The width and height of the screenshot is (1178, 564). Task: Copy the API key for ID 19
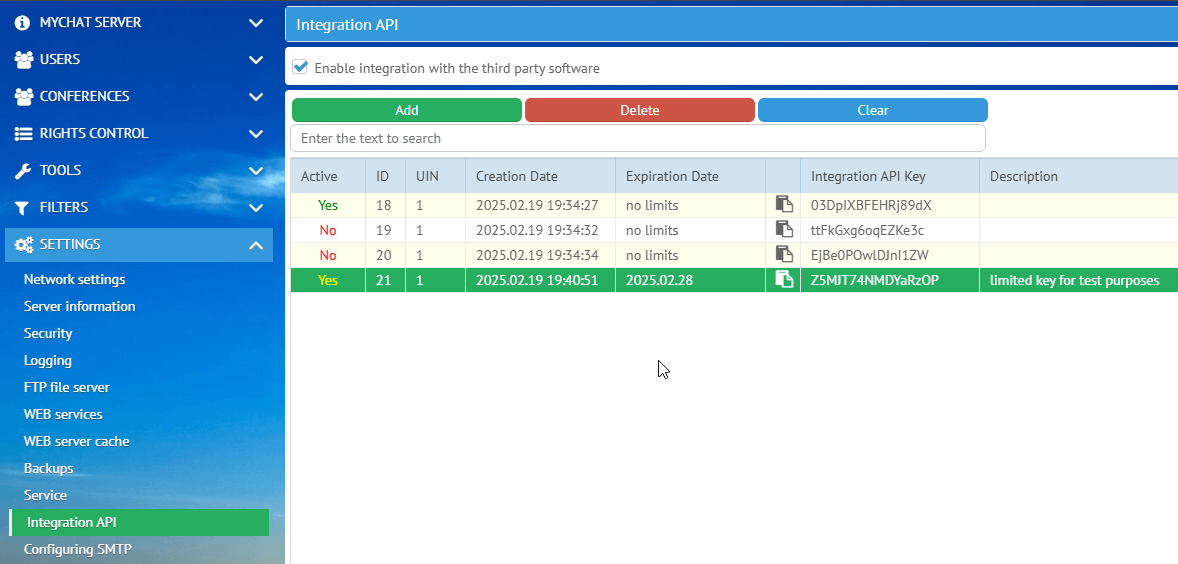pos(783,230)
